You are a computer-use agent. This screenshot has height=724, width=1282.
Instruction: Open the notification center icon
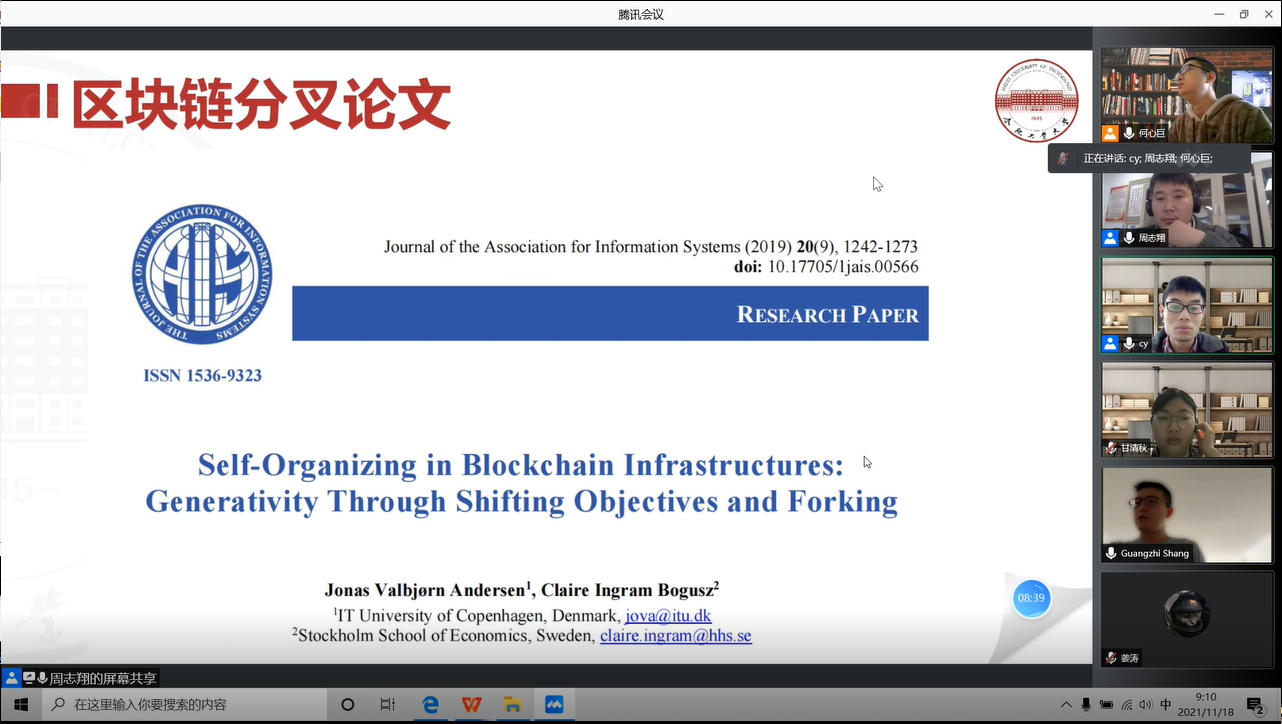click(1255, 705)
